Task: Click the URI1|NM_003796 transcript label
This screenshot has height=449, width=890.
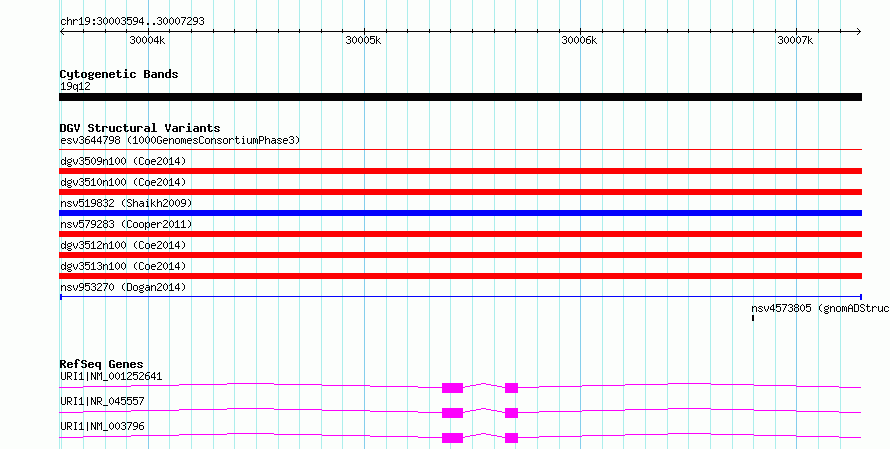Action: (x=102, y=426)
